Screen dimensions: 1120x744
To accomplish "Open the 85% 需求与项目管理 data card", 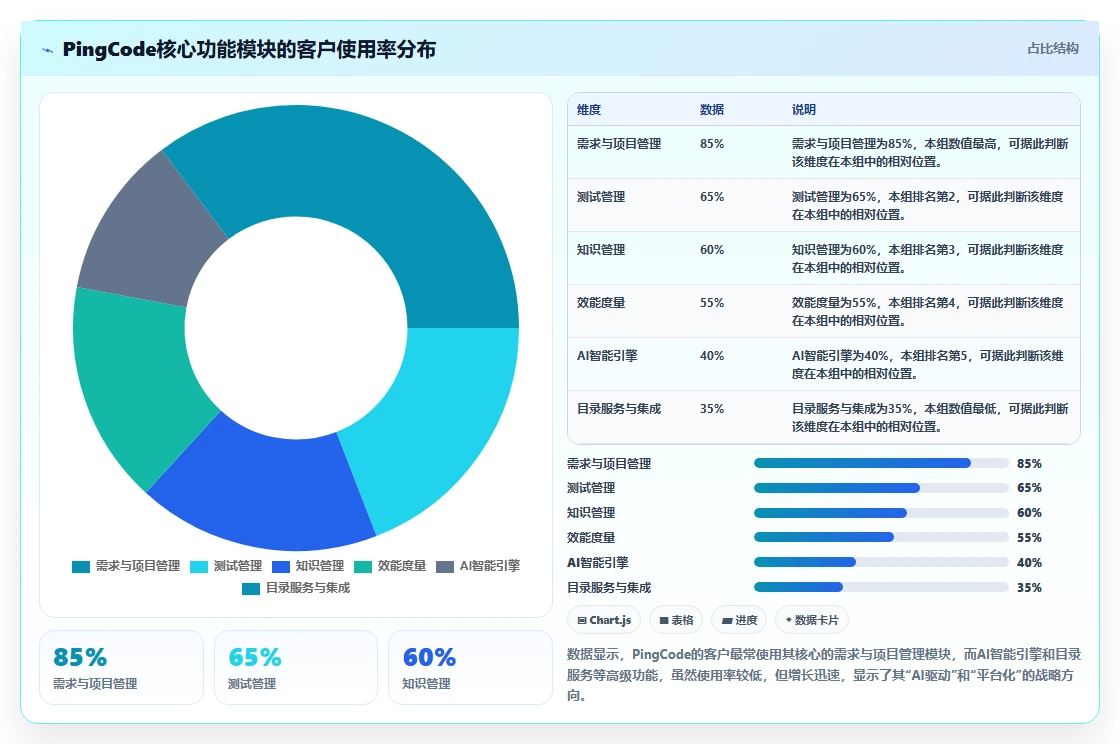I will [121, 668].
